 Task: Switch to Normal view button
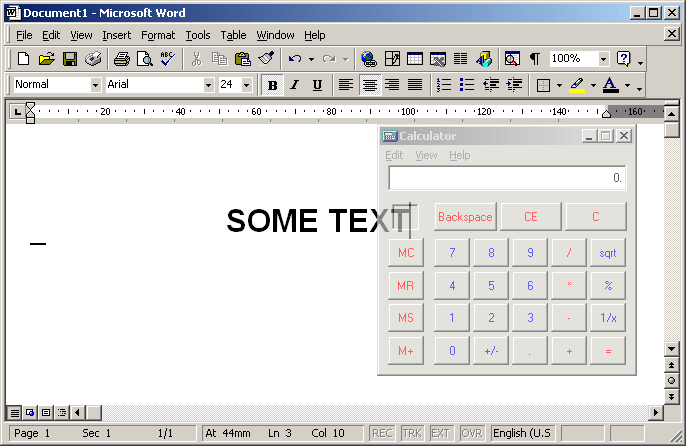15,412
